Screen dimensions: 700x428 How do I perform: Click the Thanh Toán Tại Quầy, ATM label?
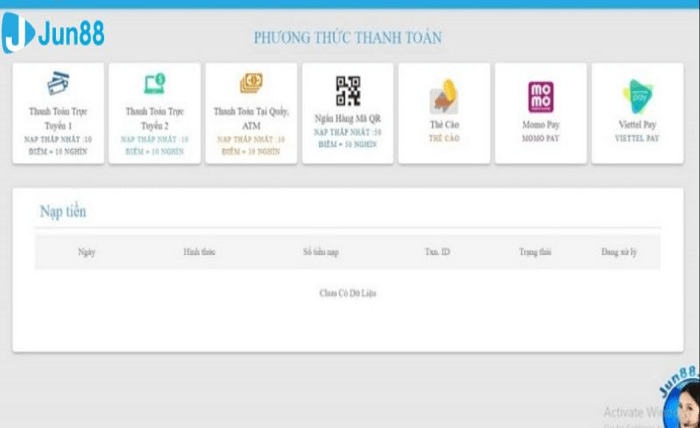(x=251, y=118)
